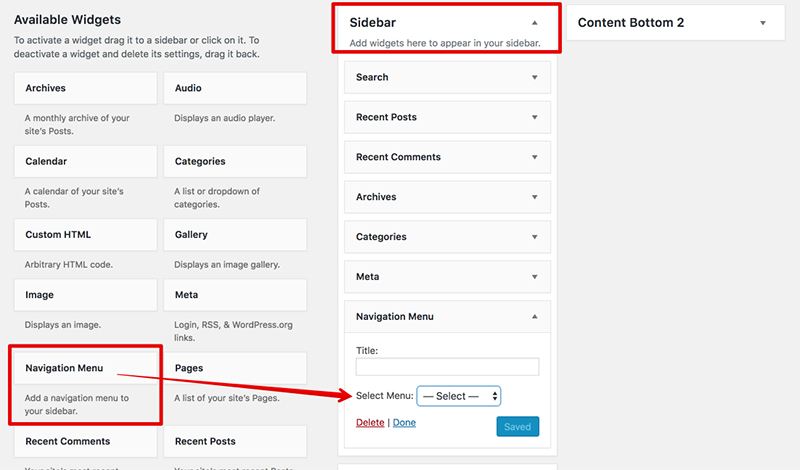Expand the sidebar Recent Posts widget arrow

(x=534, y=117)
